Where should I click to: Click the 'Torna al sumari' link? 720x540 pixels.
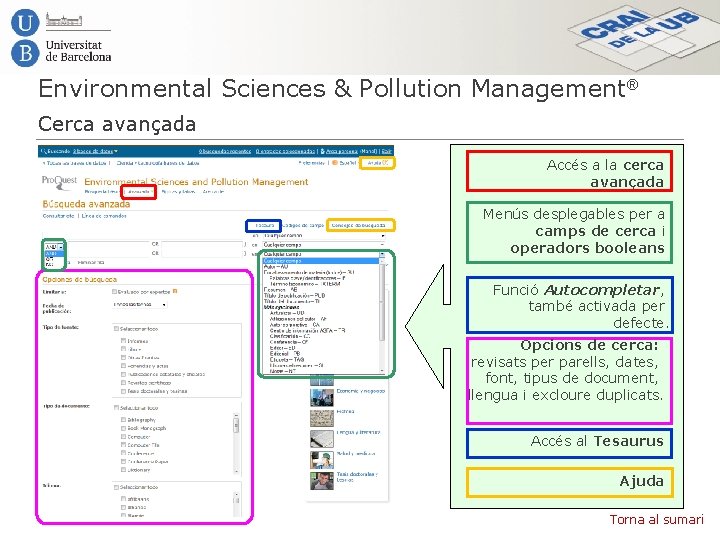click(x=656, y=519)
